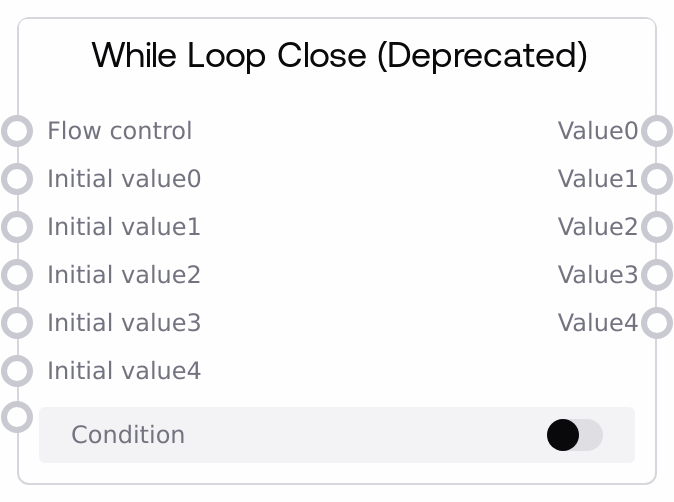Click the Flow control label

point(119,131)
